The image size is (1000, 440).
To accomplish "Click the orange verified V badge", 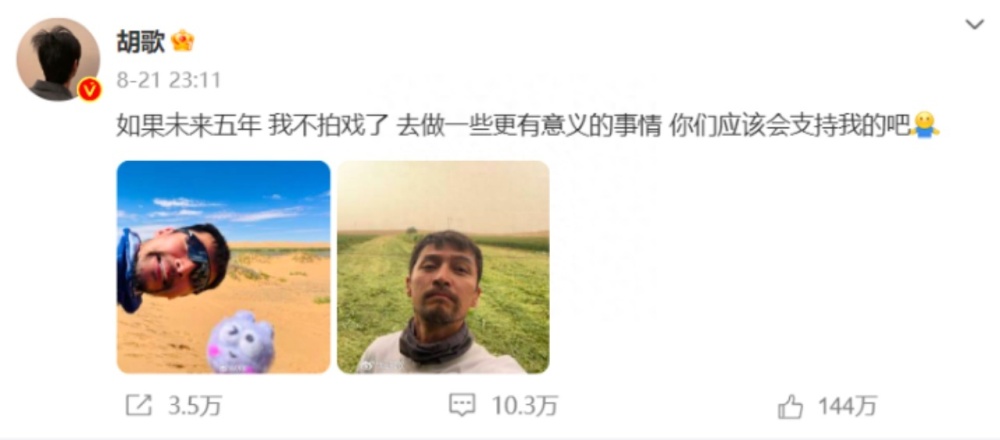I will click(89, 90).
